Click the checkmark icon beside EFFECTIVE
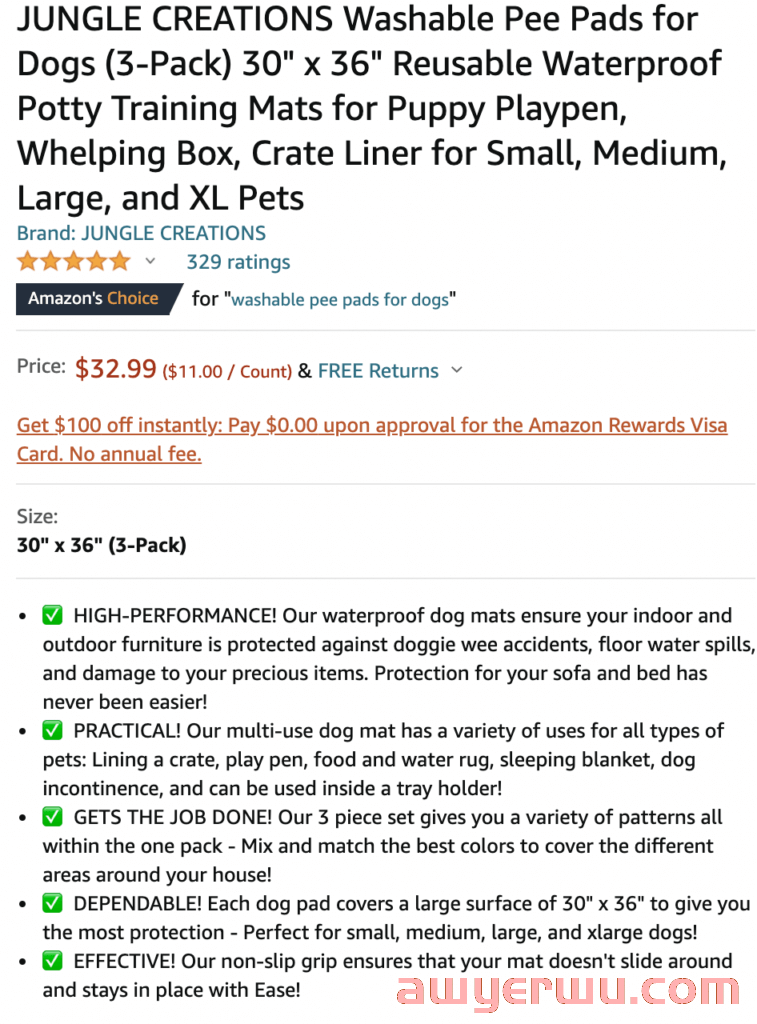Image resolution: width=757 pixels, height=1024 pixels. [52, 961]
